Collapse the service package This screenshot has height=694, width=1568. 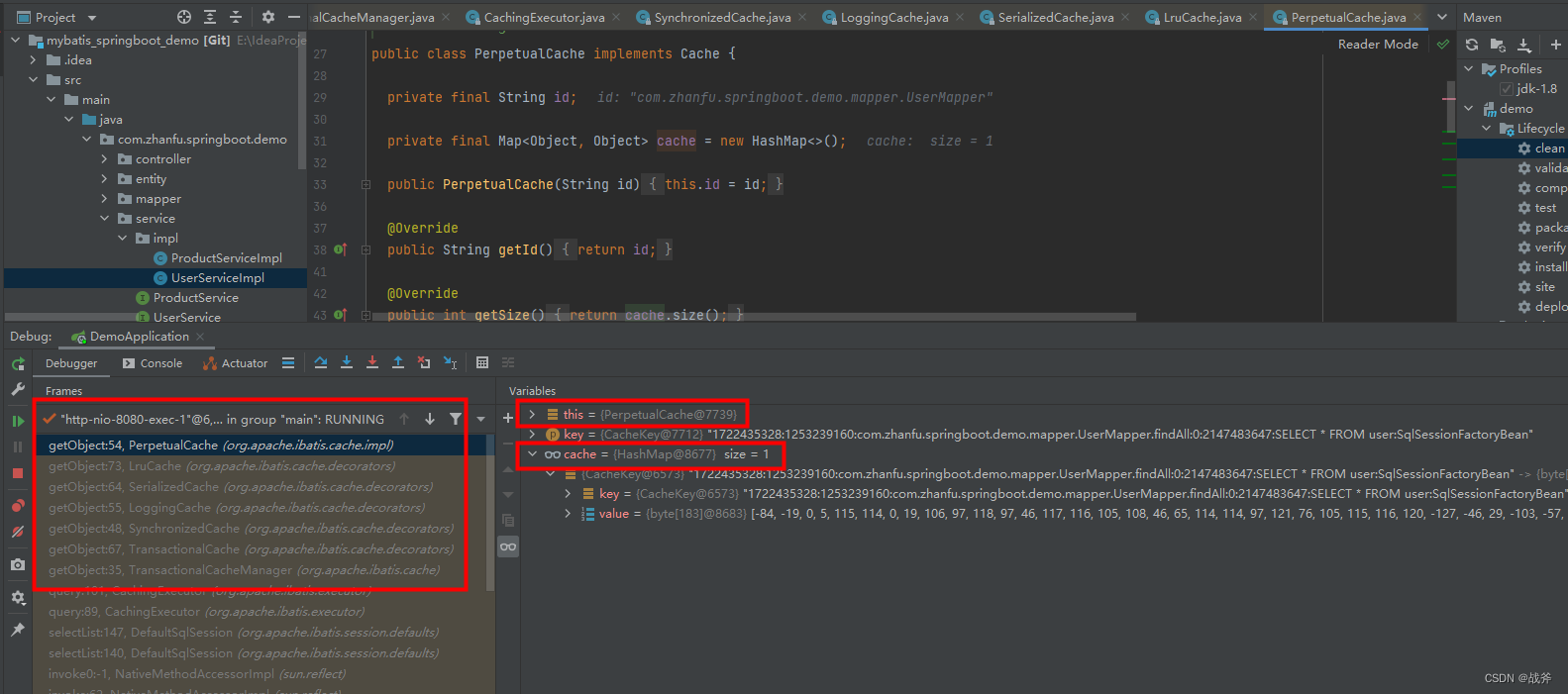coord(104,219)
